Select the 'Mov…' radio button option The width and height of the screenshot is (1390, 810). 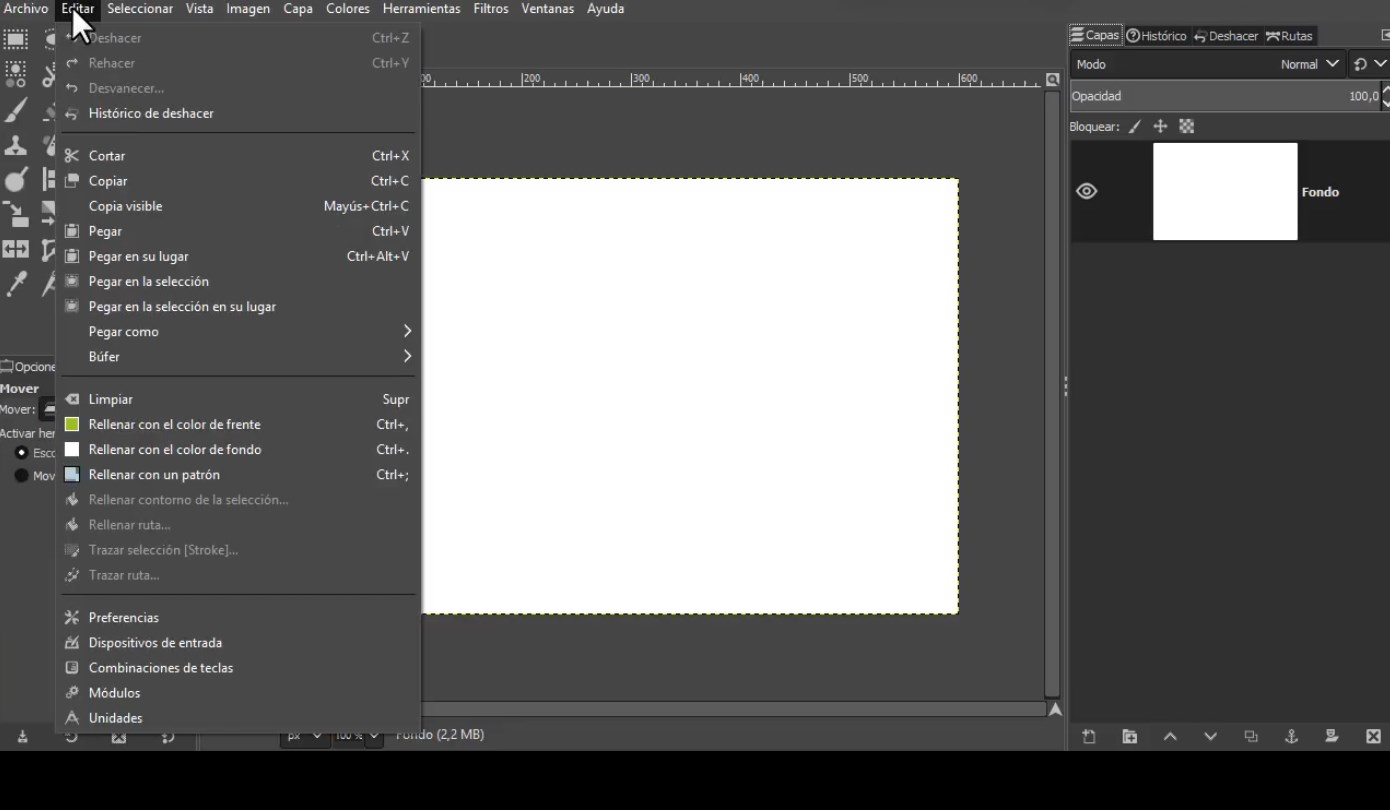click(21, 476)
